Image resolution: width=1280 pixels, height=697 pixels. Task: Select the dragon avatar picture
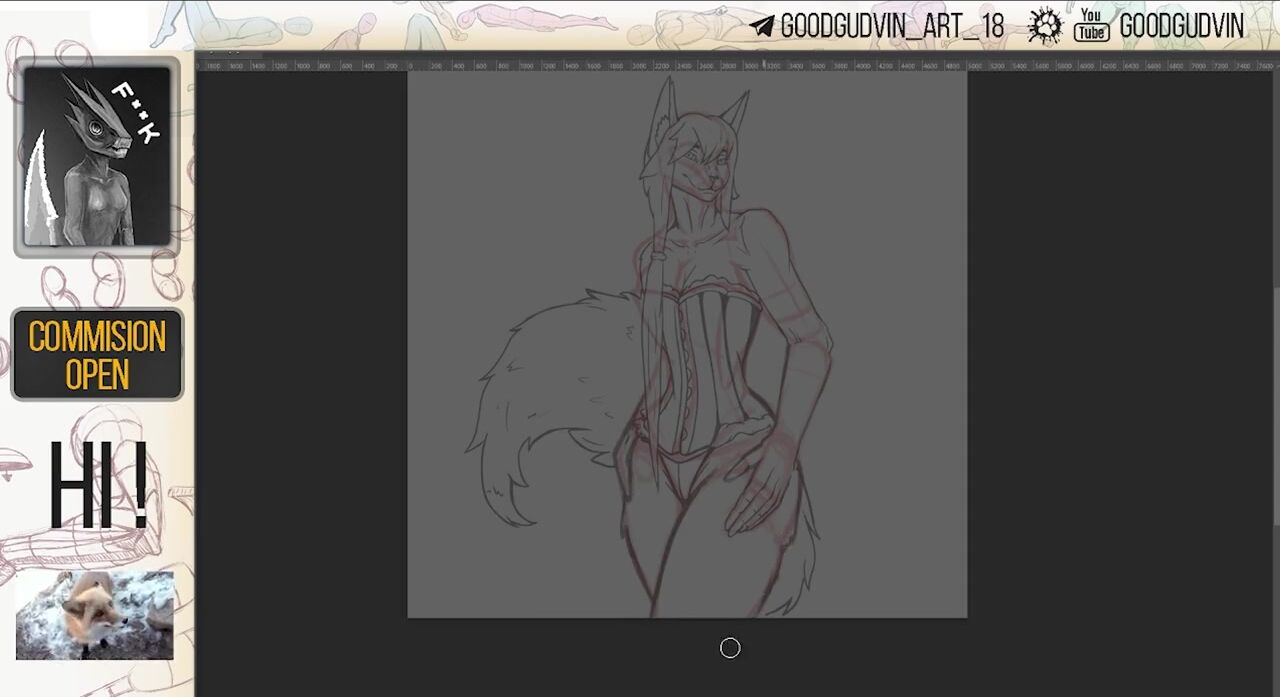coord(96,157)
